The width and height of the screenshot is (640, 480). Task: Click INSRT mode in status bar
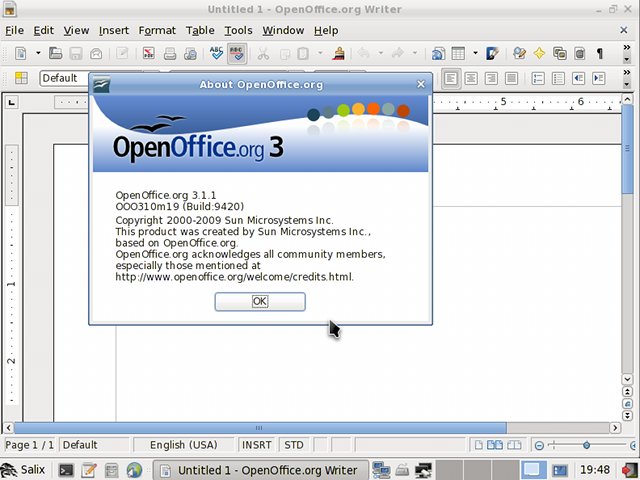click(x=257, y=445)
